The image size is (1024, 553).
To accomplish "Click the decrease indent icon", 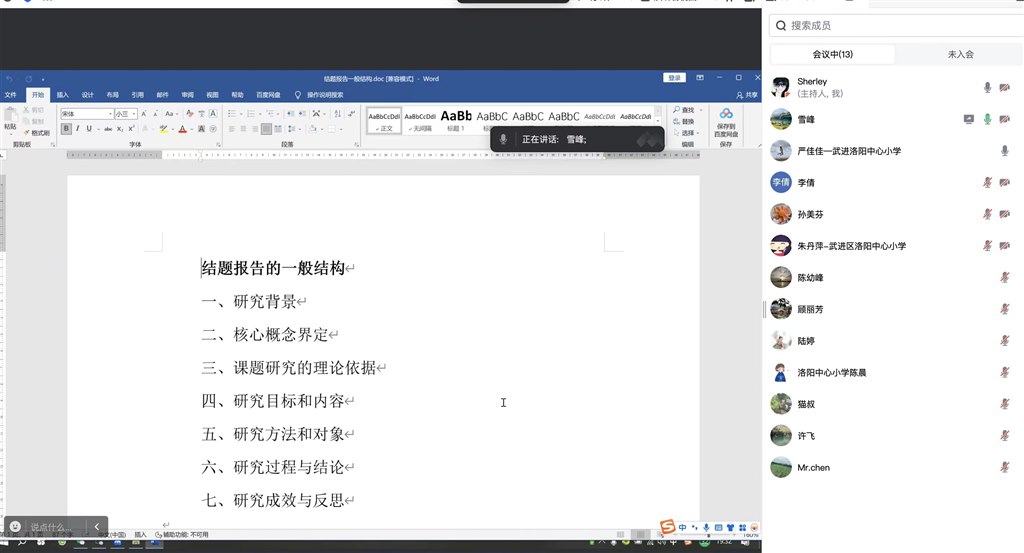I will pyautogui.click(x=290, y=114).
